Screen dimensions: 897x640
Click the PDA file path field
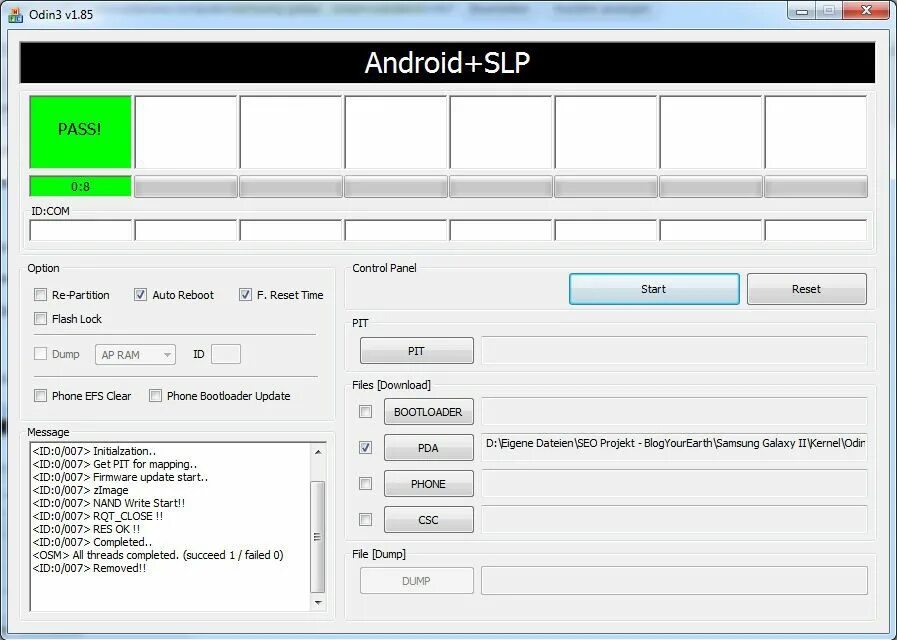[x=674, y=448]
